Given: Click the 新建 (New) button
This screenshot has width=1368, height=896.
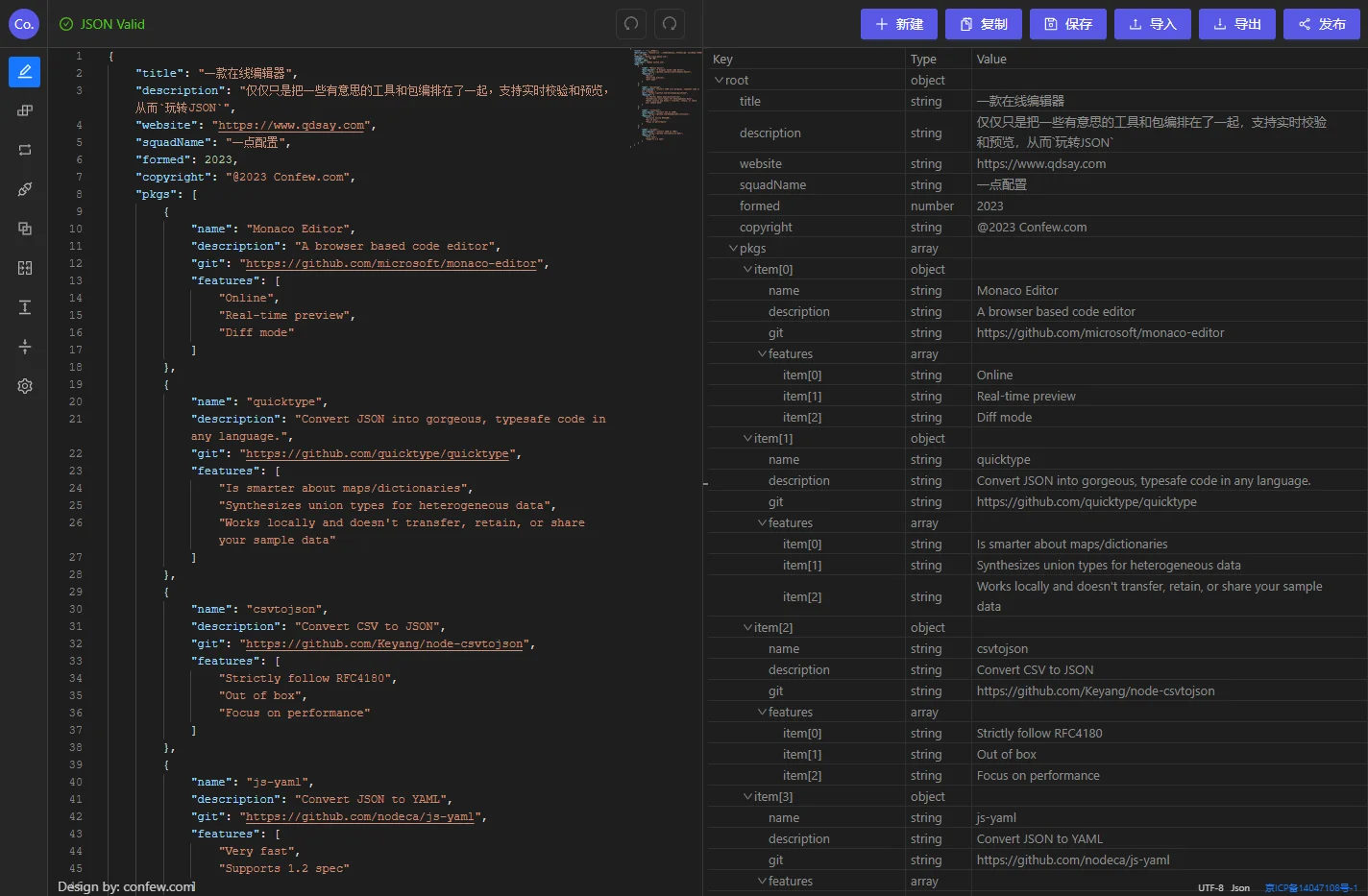Looking at the screenshot, I should pos(899,24).
